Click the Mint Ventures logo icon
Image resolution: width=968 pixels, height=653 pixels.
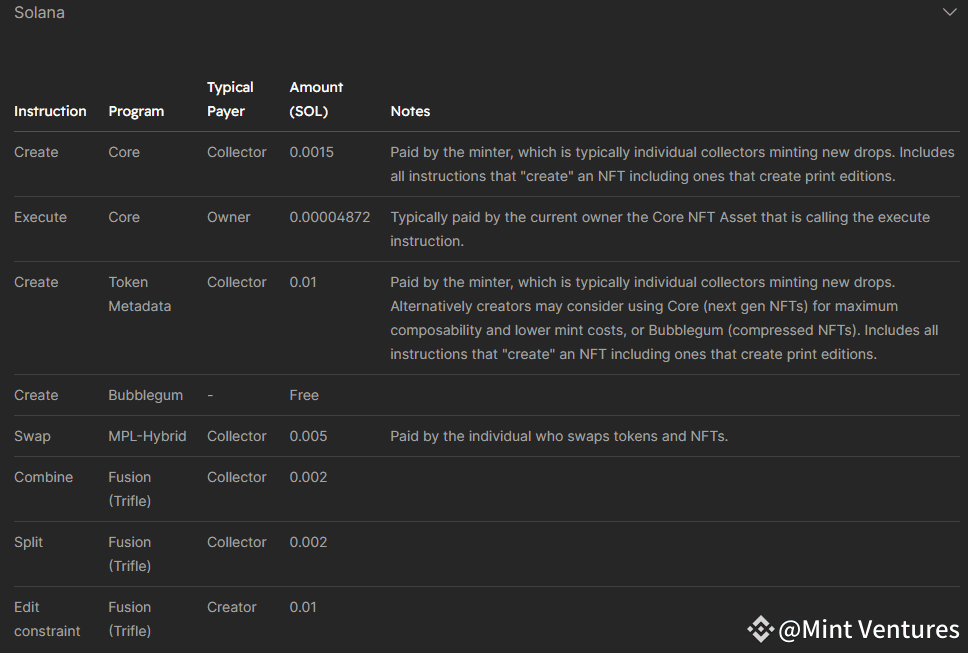click(x=760, y=629)
